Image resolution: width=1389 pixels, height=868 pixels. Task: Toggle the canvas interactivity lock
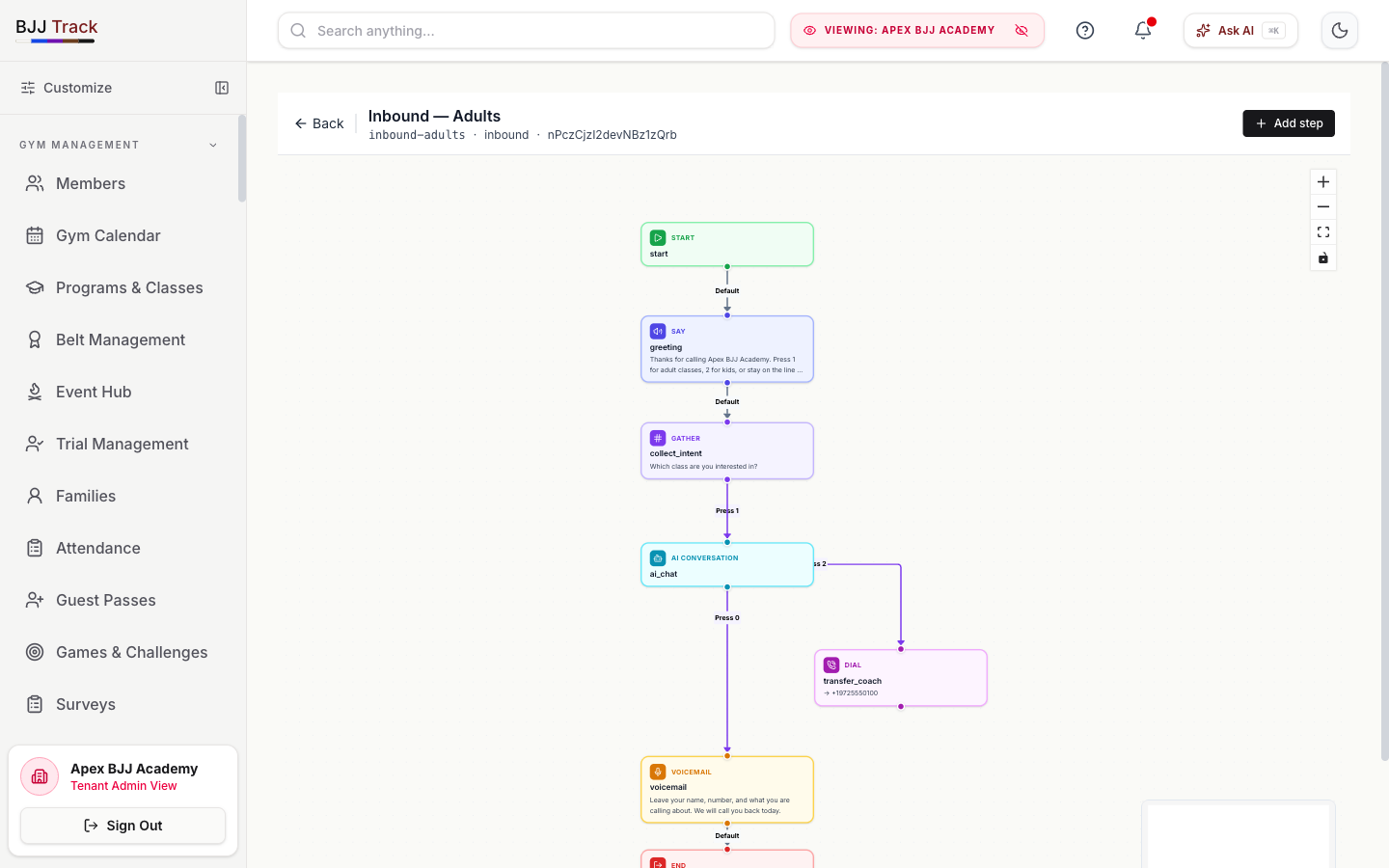point(1323,258)
